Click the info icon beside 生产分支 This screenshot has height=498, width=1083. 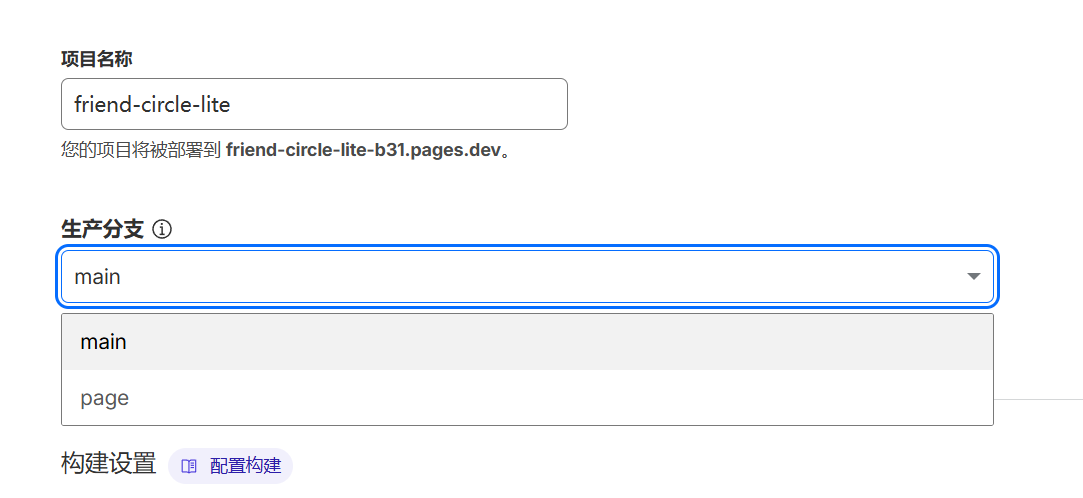(162, 230)
